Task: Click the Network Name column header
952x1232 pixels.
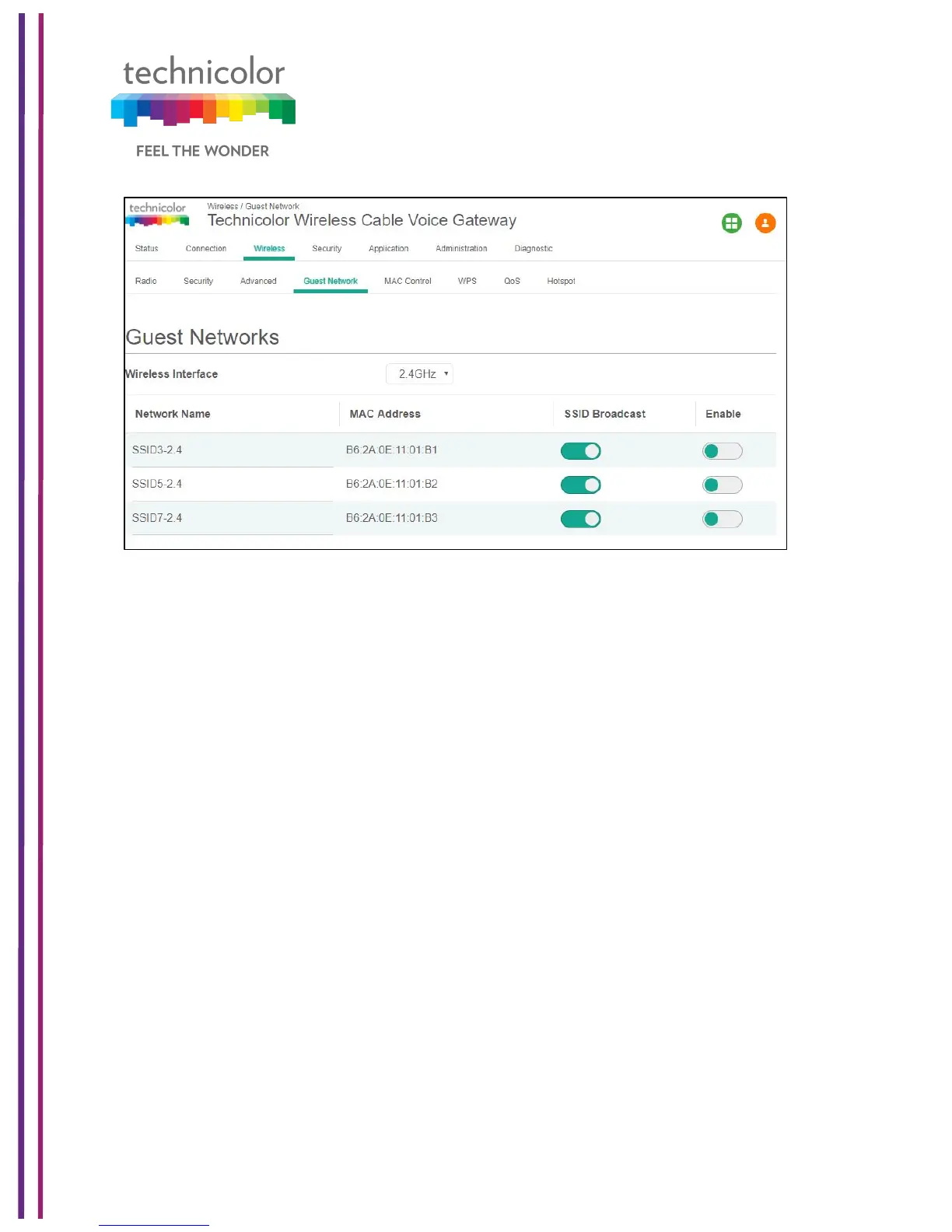Action: tap(173, 415)
